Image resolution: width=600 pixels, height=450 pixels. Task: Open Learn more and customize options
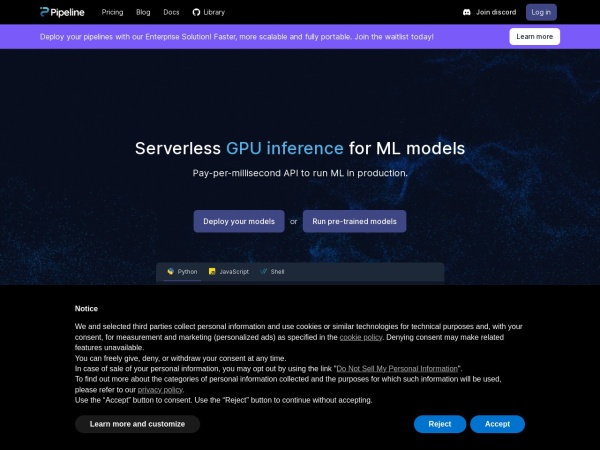click(137, 424)
